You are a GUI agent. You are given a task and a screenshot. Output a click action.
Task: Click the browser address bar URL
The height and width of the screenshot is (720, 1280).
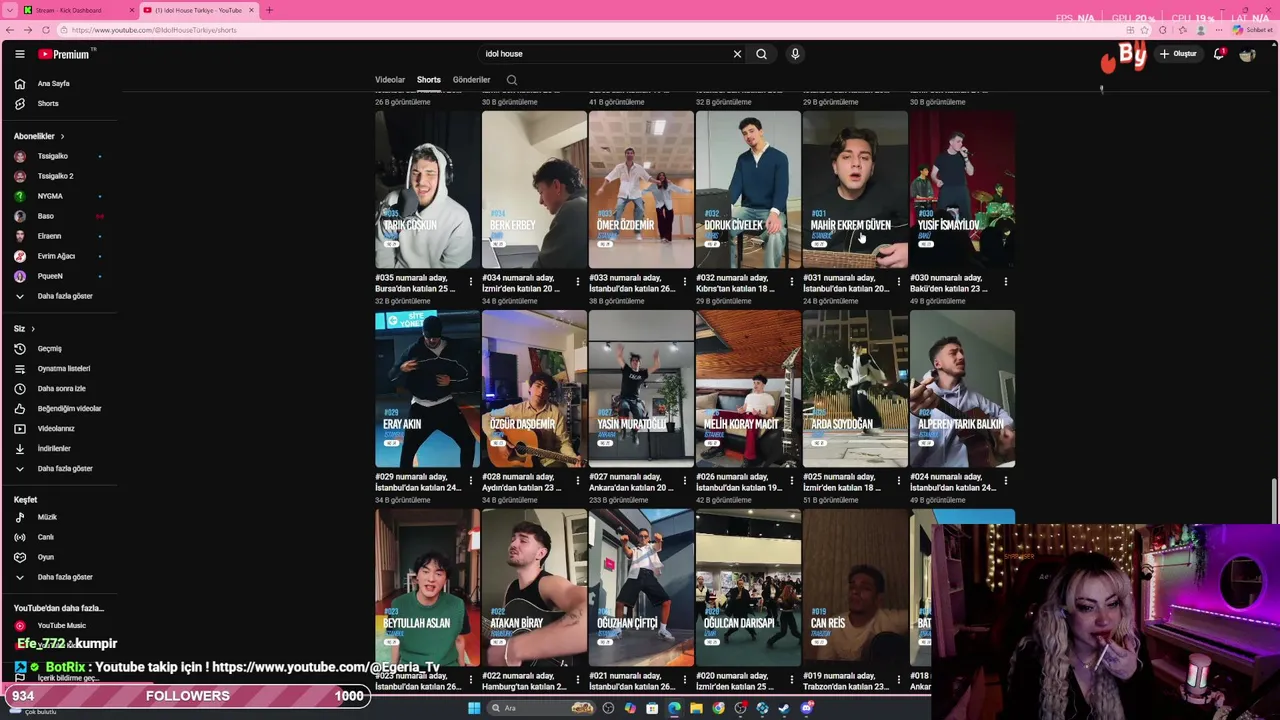tap(154, 30)
